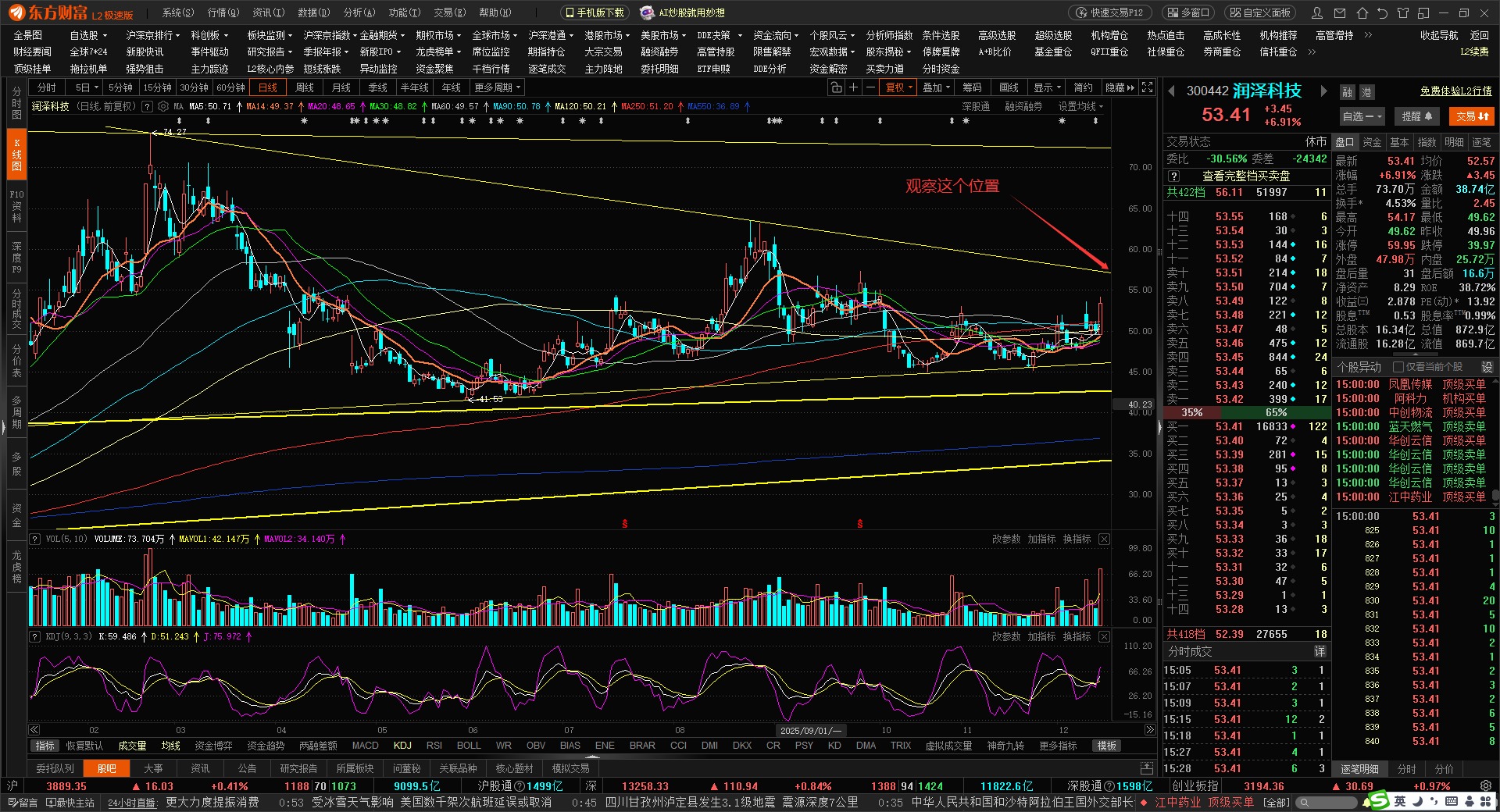Screen dimensions: 1500x812
Task: Open skin theme shirt icon
Action: pos(1403,13)
